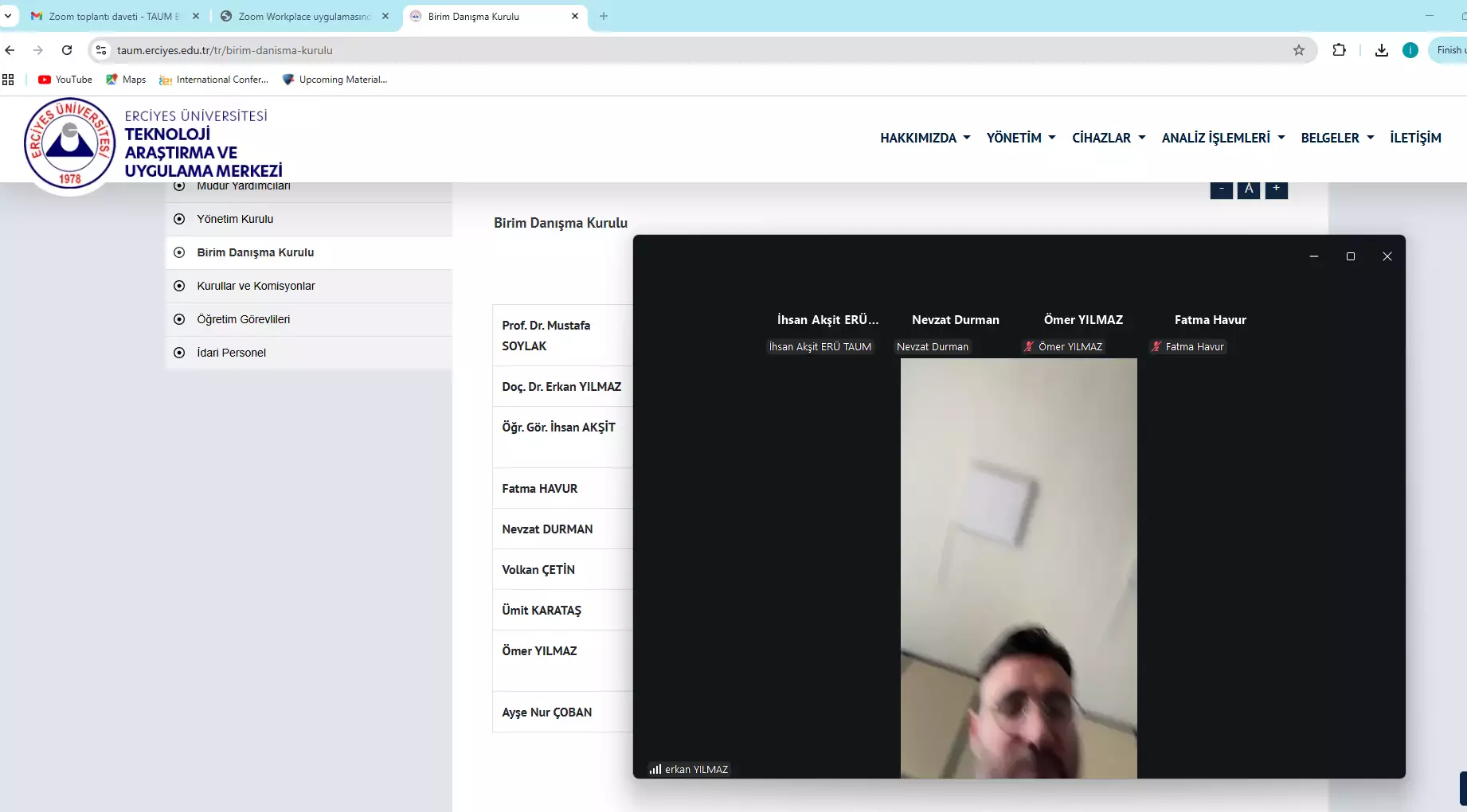Click the site info icon in address bar
The height and width of the screenshot is (812, 1467).
pyautogui.click(x=101, y=50)
